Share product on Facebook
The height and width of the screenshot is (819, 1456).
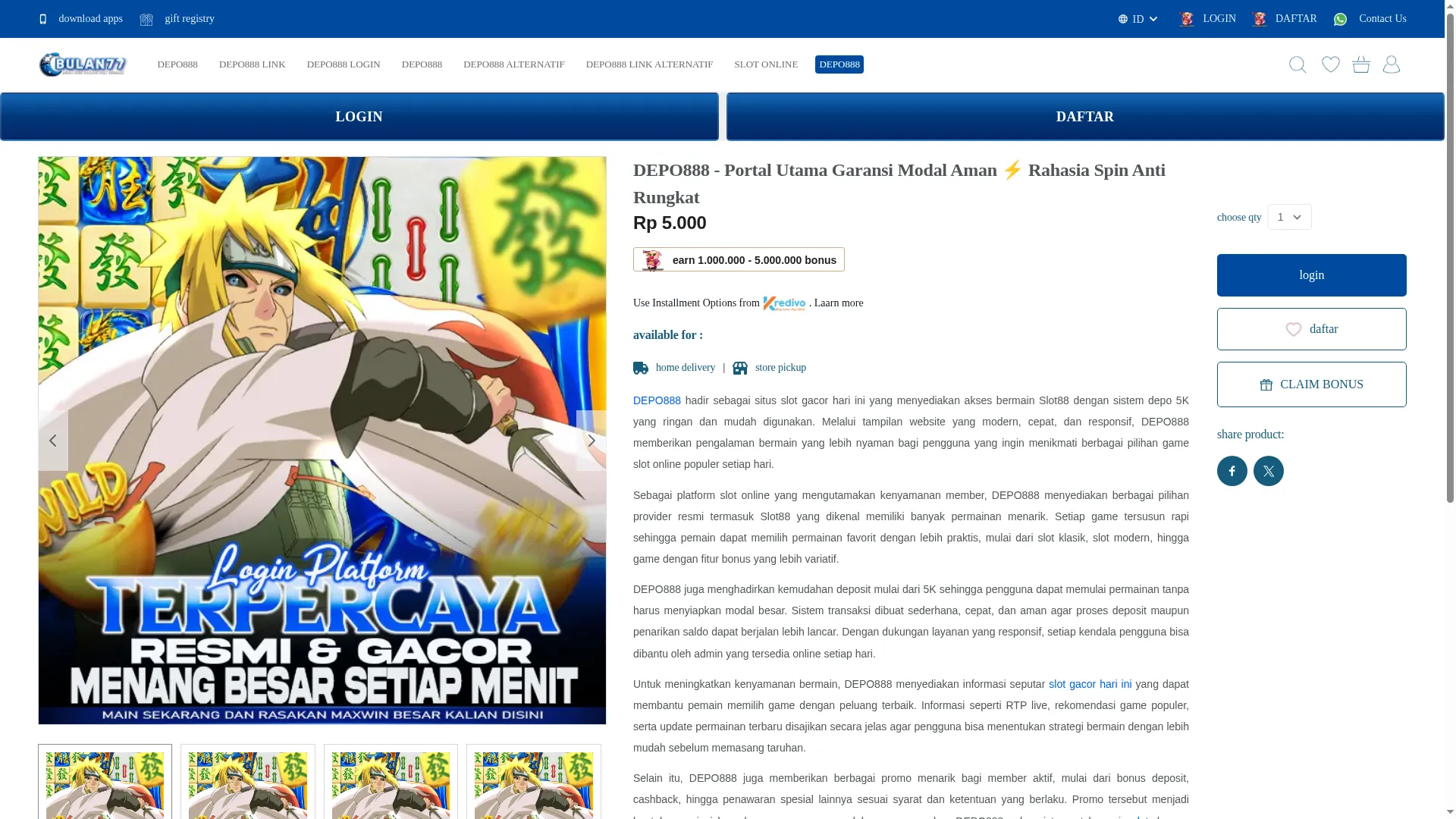1232,471
